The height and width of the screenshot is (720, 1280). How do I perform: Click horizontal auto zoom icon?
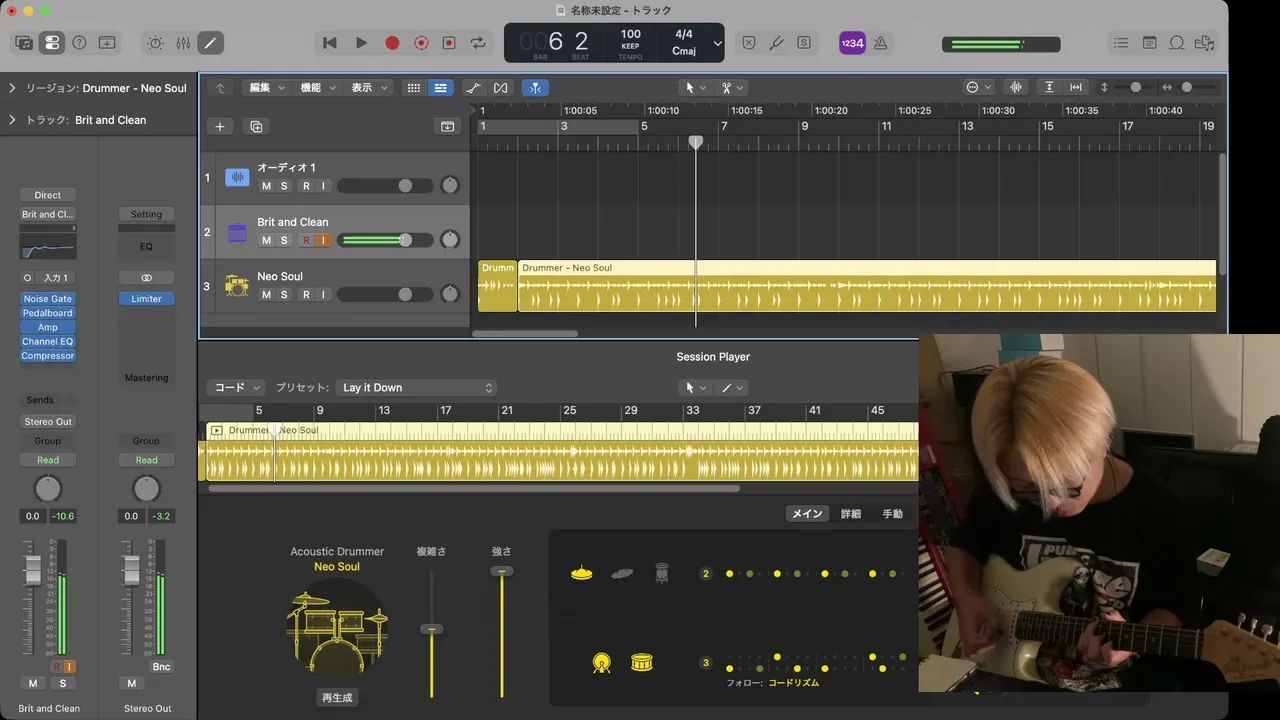click(1076, 88)
